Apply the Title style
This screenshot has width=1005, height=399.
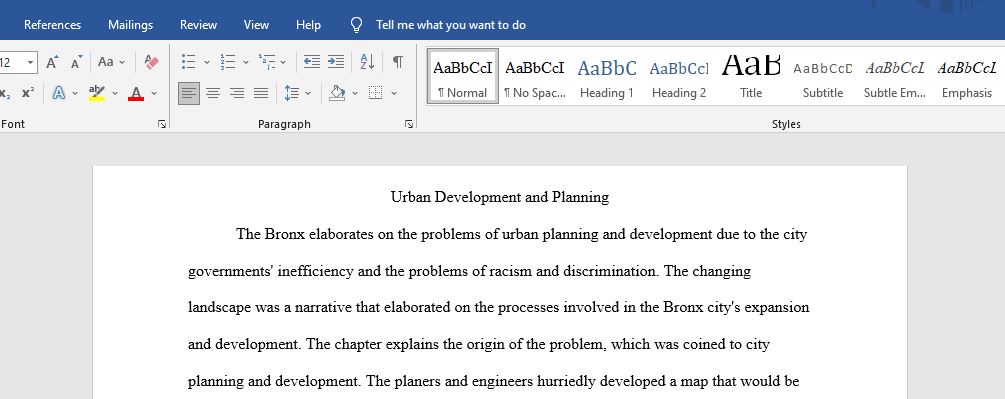tap(751, 76)
